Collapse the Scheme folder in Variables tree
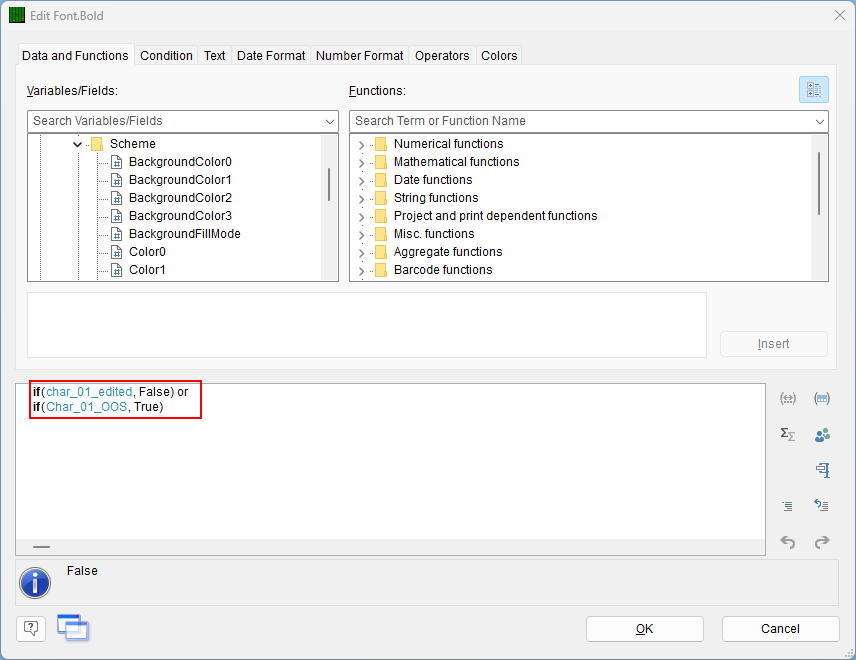Screen dimensions: 856x660 tap(77, 143)
